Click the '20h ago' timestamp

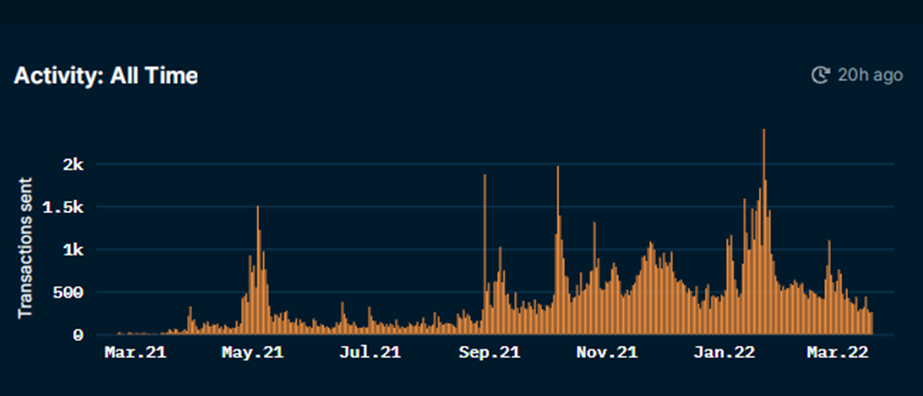coord(870,75)
